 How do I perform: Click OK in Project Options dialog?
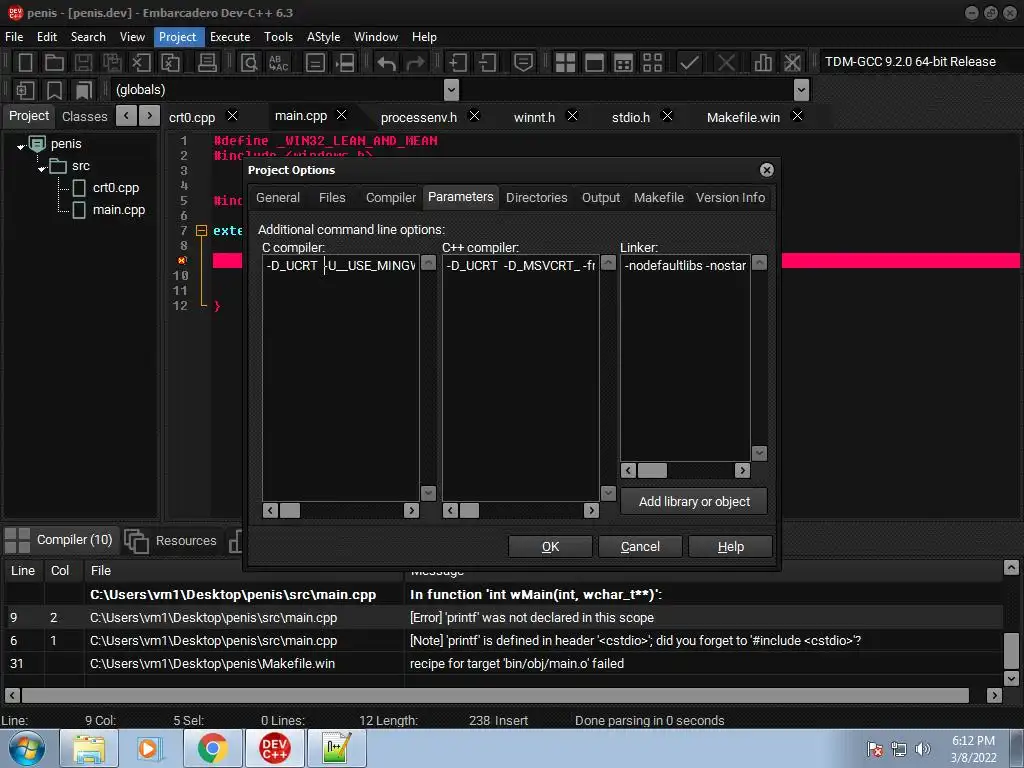pos(550,547)
